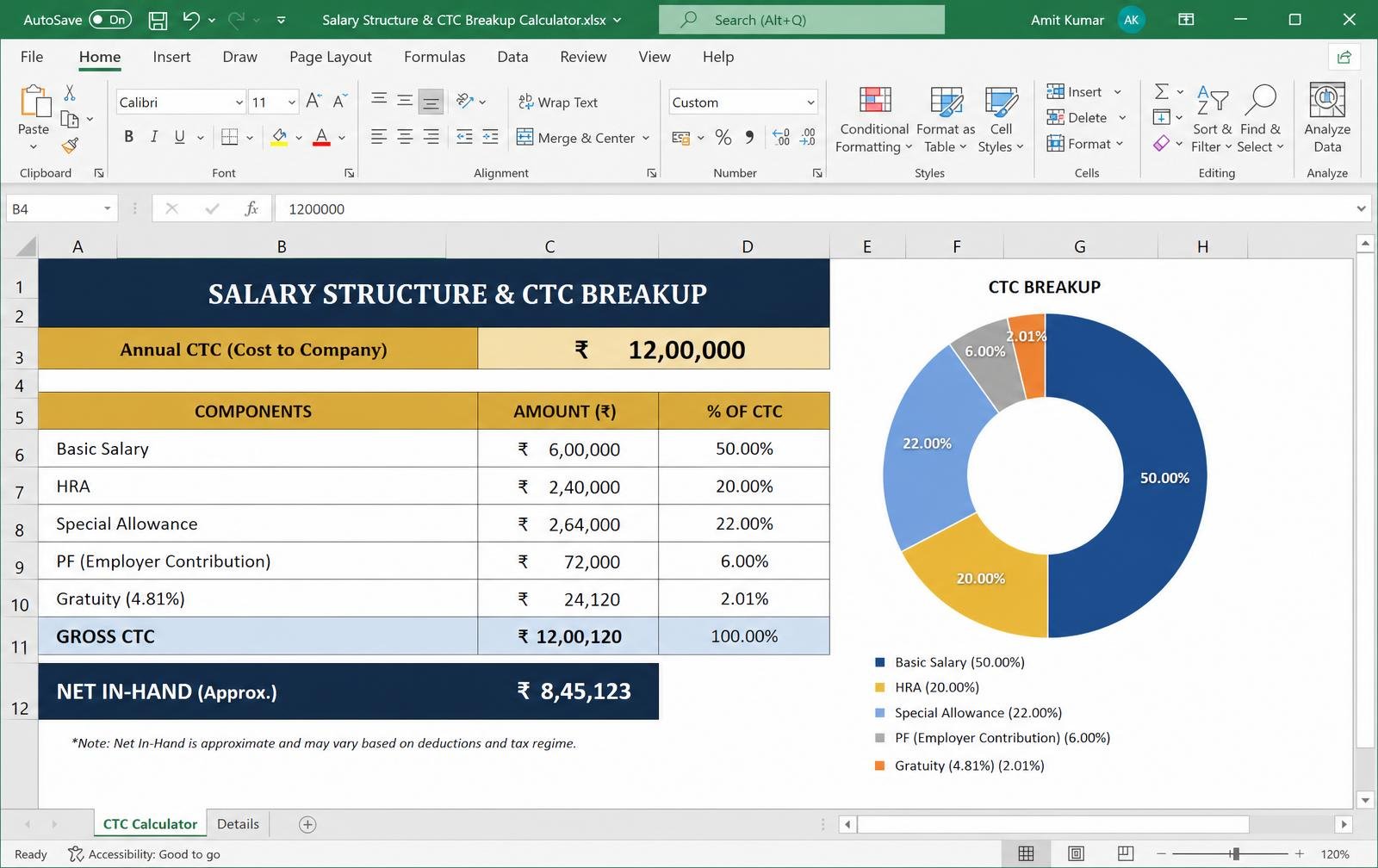
Task: Click Increase Decimal icon
Action: tap(781, 137)
